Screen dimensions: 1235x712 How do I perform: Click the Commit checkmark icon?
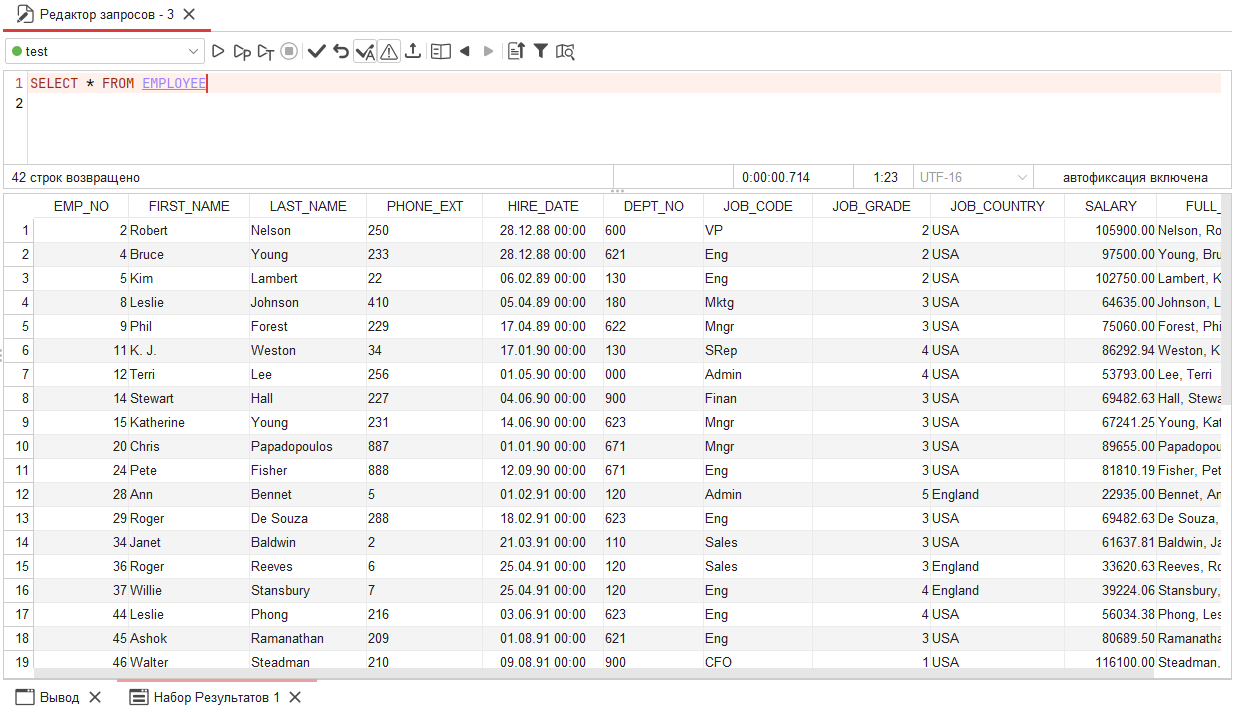point(317,50)
